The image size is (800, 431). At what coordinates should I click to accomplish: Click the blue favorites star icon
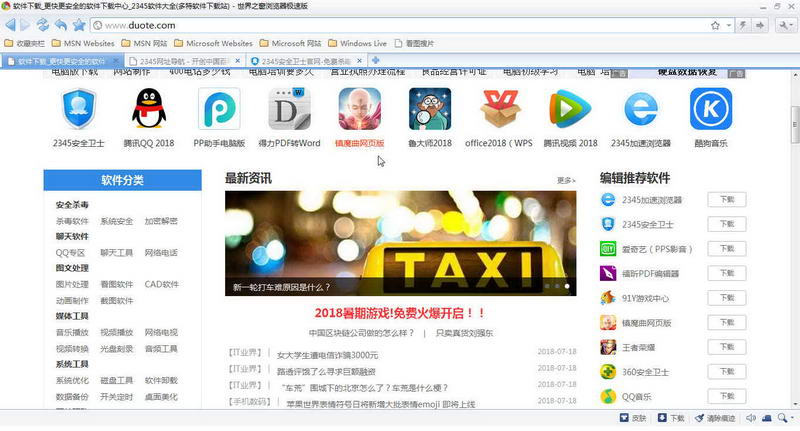[79, 24]
